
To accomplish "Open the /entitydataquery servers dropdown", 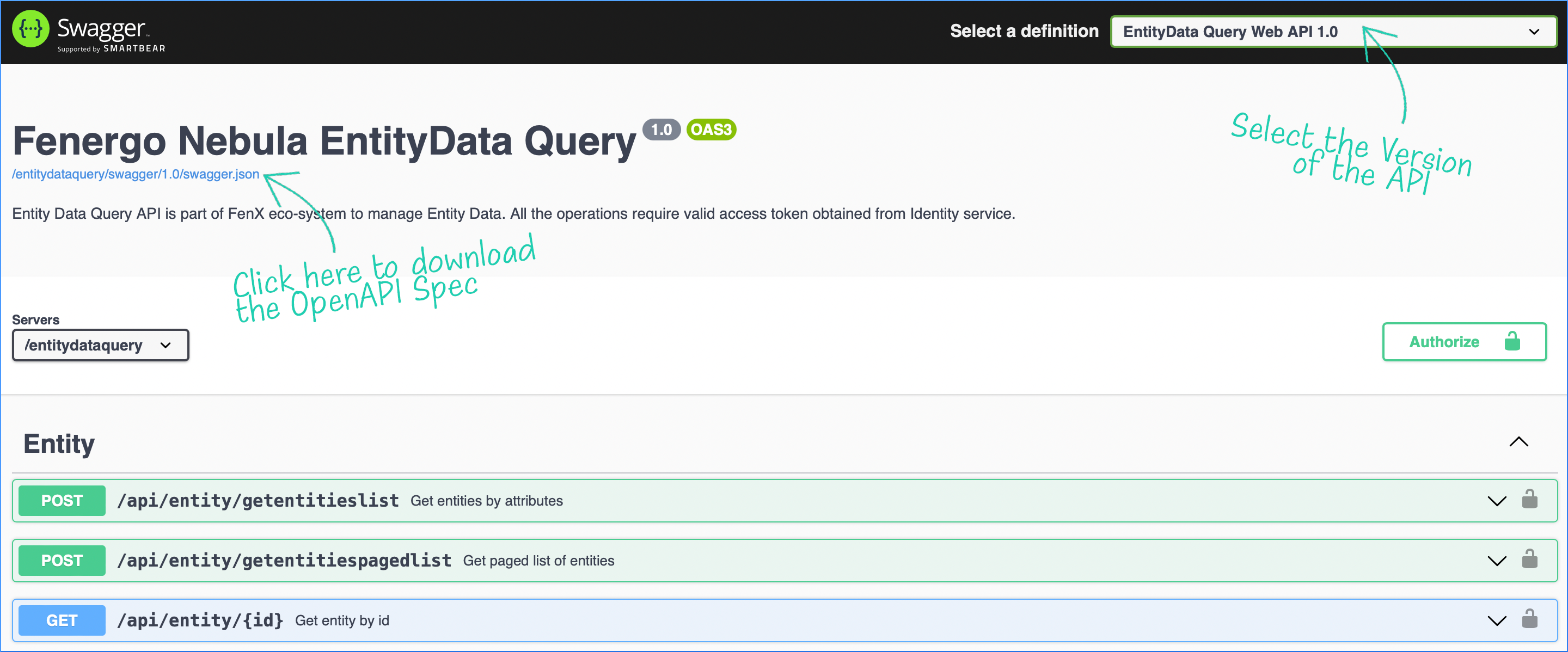I will (x=100, y=345).
